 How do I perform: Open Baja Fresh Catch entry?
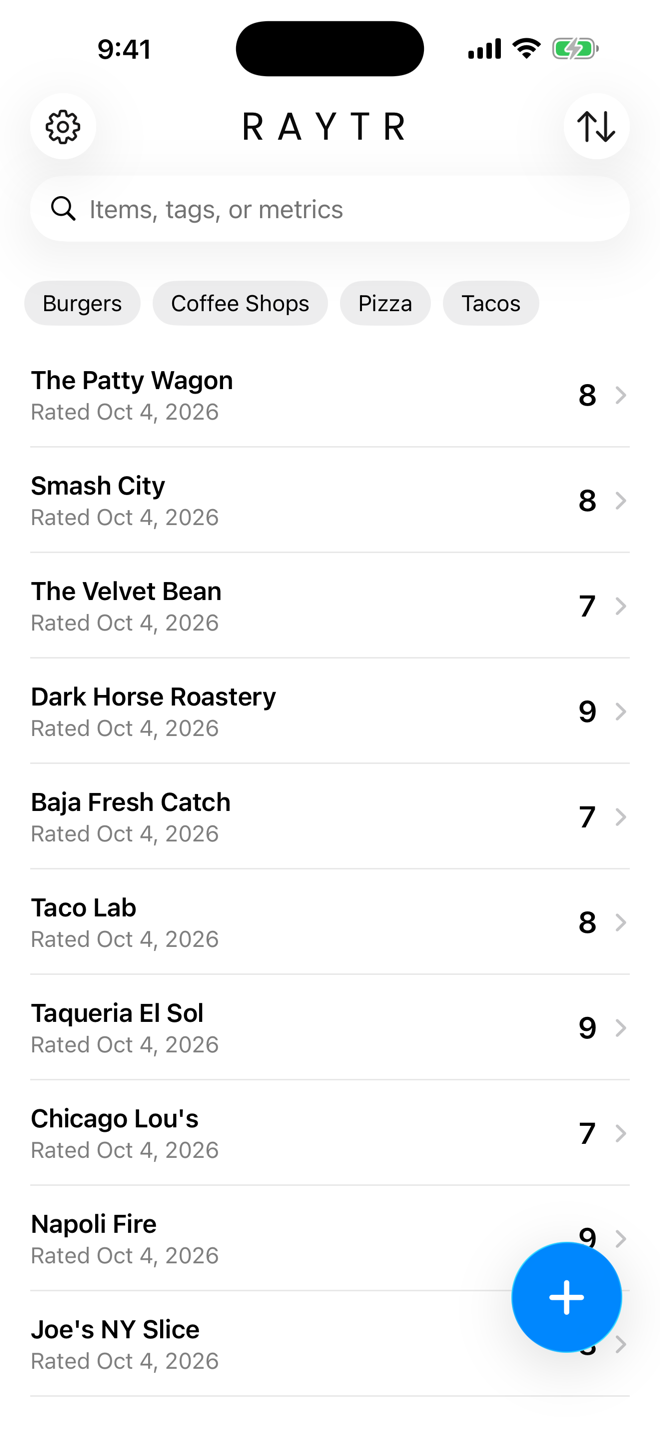330,816
